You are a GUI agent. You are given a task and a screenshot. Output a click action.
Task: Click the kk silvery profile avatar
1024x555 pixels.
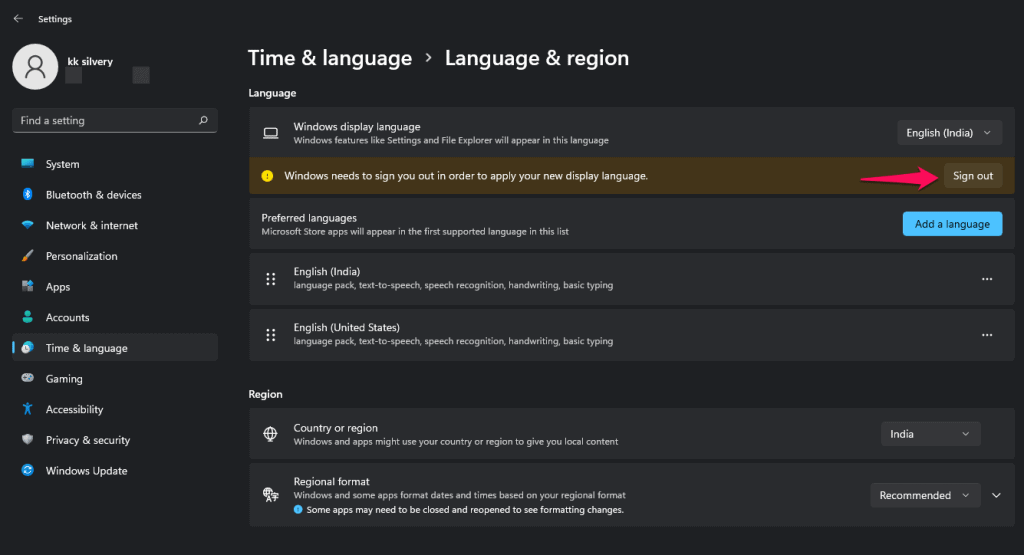35,66
